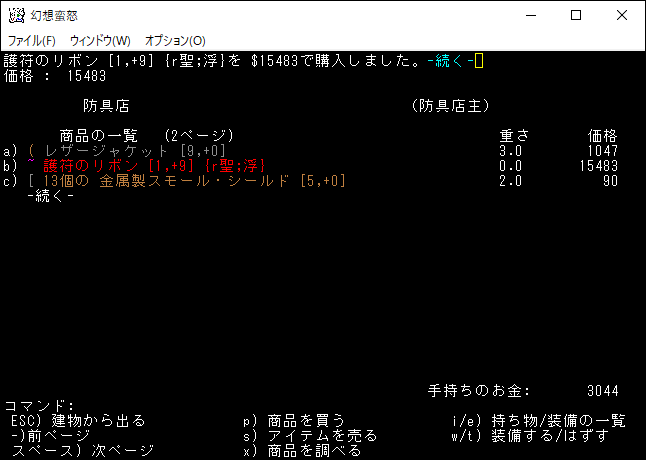Viewport: 646px width, 460px height.
Task: Click the 15483 price of the ribbon
Action: click(x=599, y=166)
